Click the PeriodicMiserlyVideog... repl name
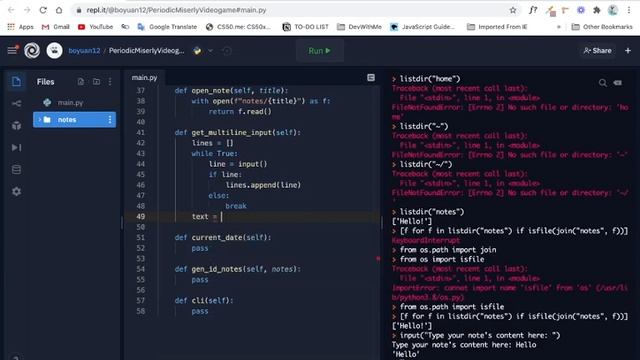 point(147,51)
